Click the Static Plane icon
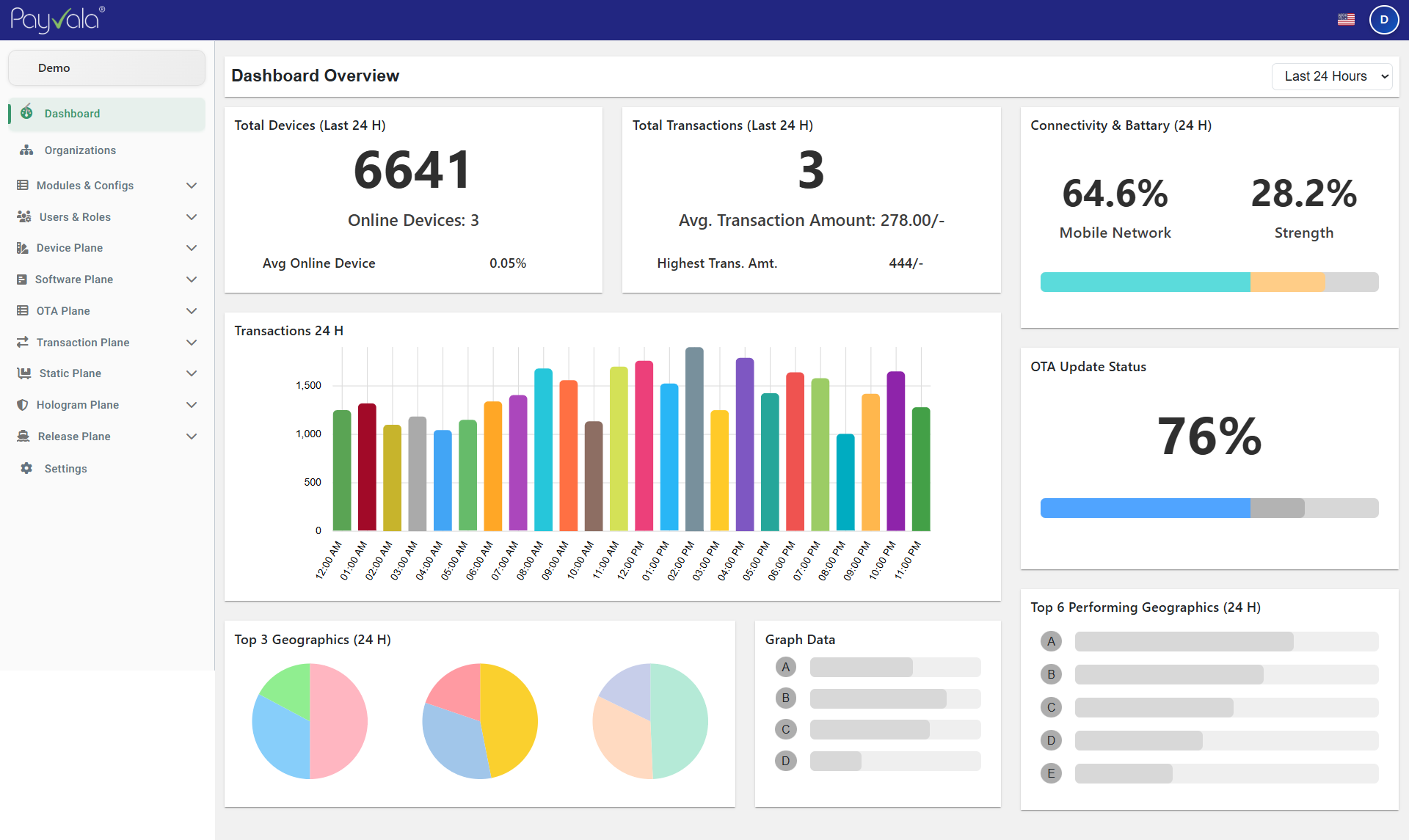Image resolution: width=1409 pixels, height=840 pixels. pyautogui.click(x=24, y=373)
